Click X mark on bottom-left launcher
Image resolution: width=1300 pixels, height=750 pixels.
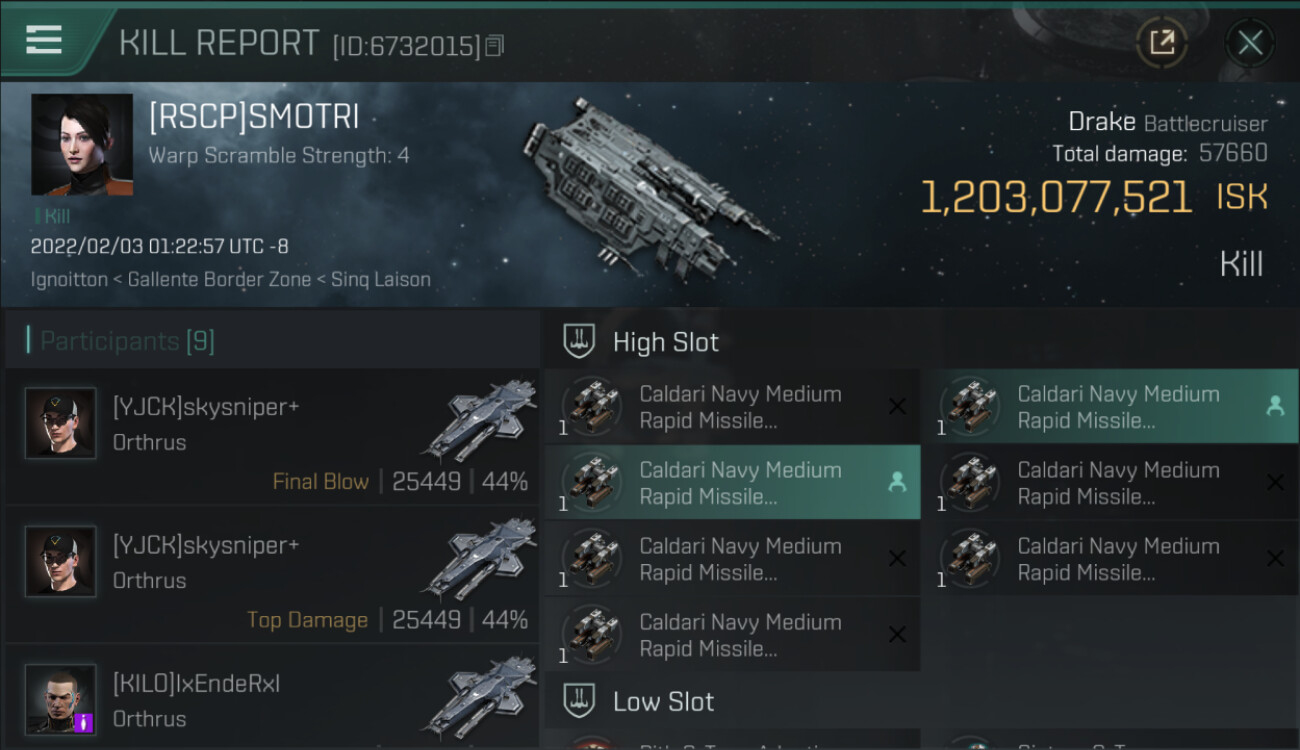(897, 634)
